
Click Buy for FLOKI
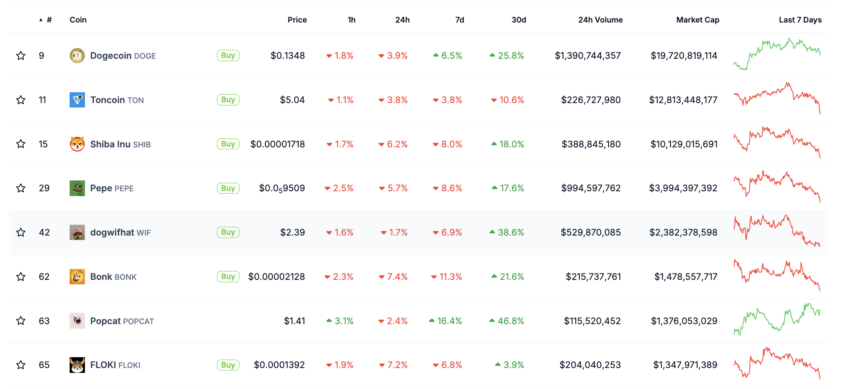(228, 365)
